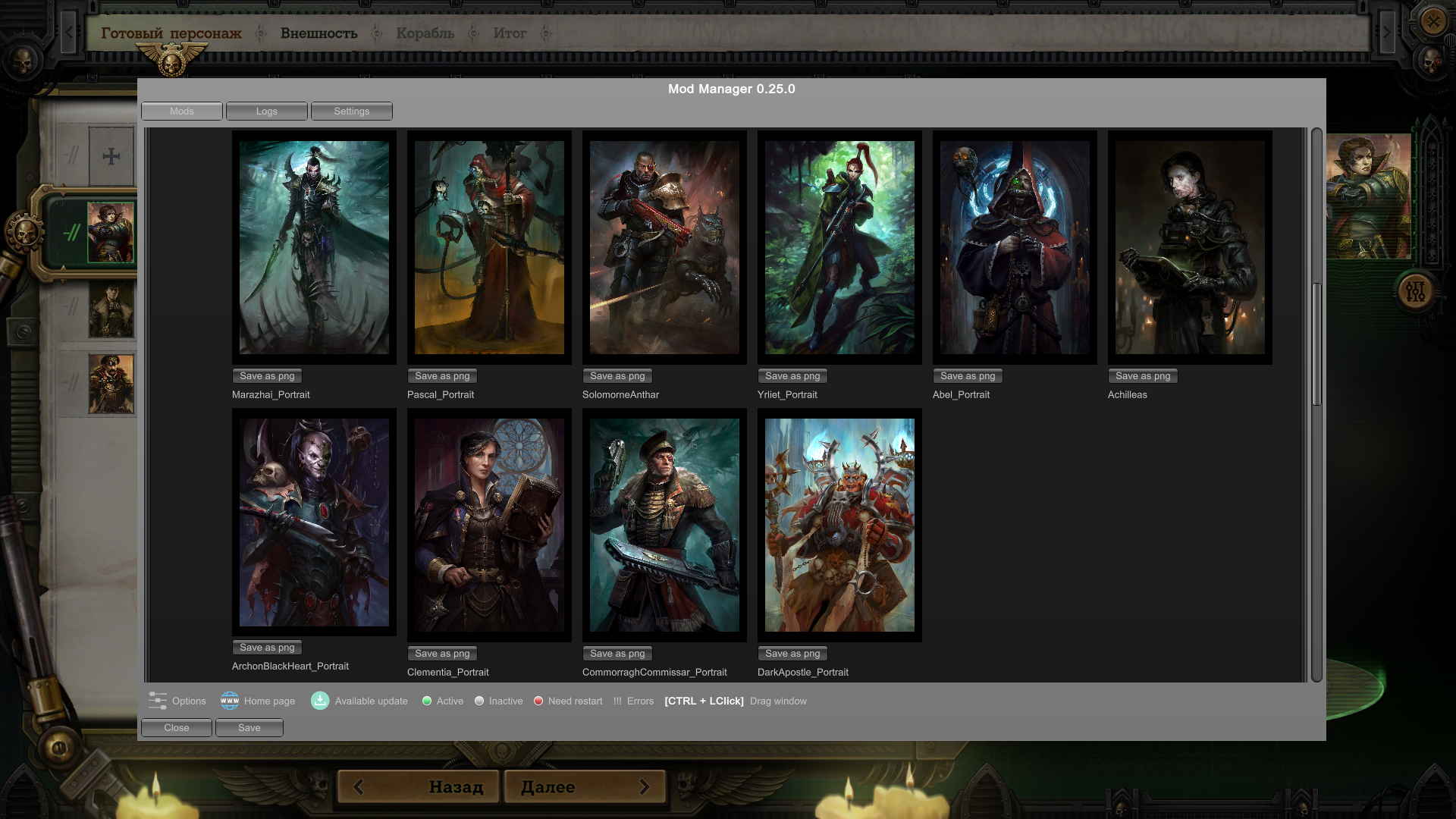The height and width of the screenshot is (819, 1456).
Task: Select the Clementia_Portrait thumbnail
Action: [x=489, y=525]
